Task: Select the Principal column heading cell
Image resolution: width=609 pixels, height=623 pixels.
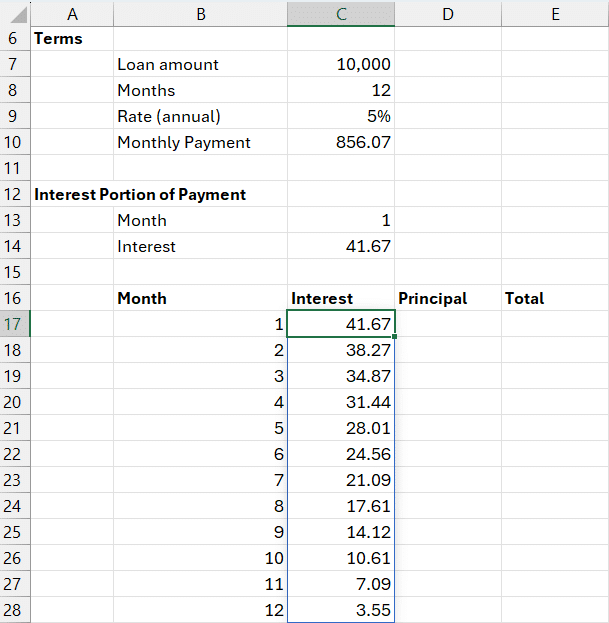Action: 447,298
